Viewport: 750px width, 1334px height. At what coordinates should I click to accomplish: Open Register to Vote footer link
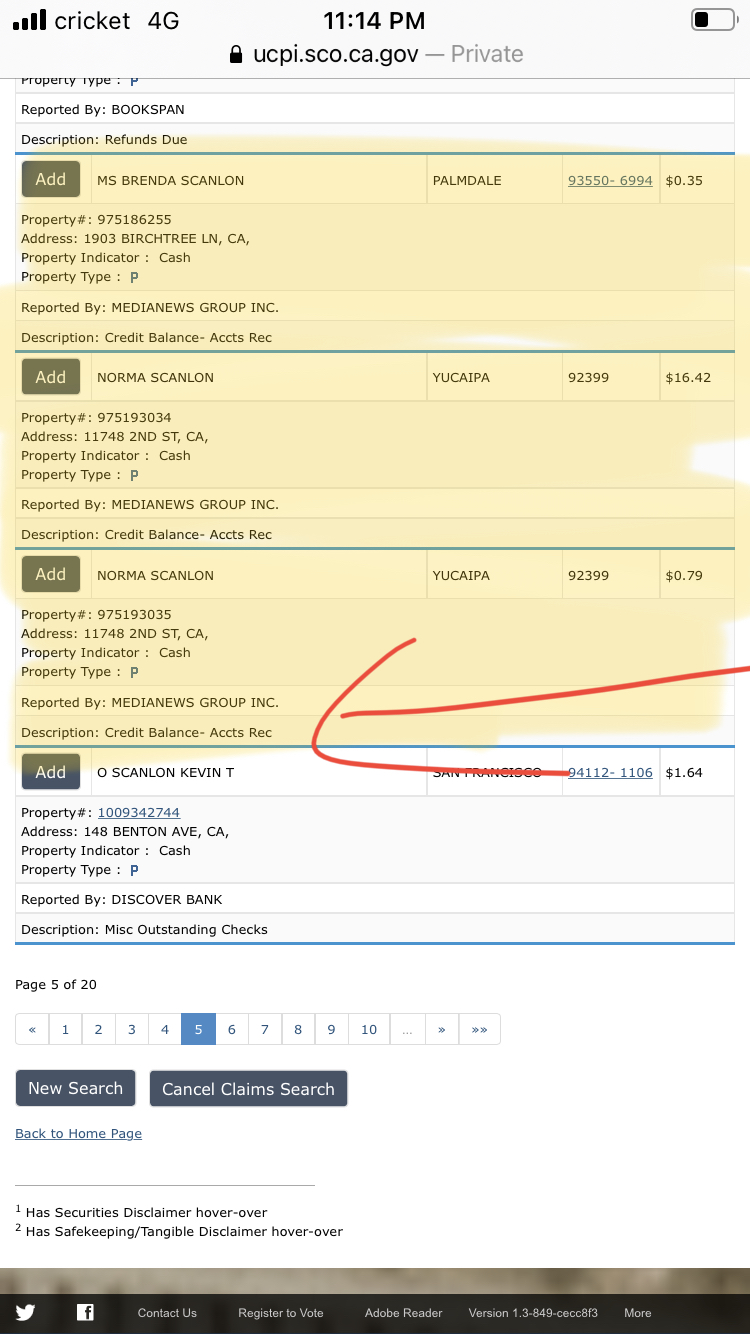pyautogui.click(x=281, y=1313)
